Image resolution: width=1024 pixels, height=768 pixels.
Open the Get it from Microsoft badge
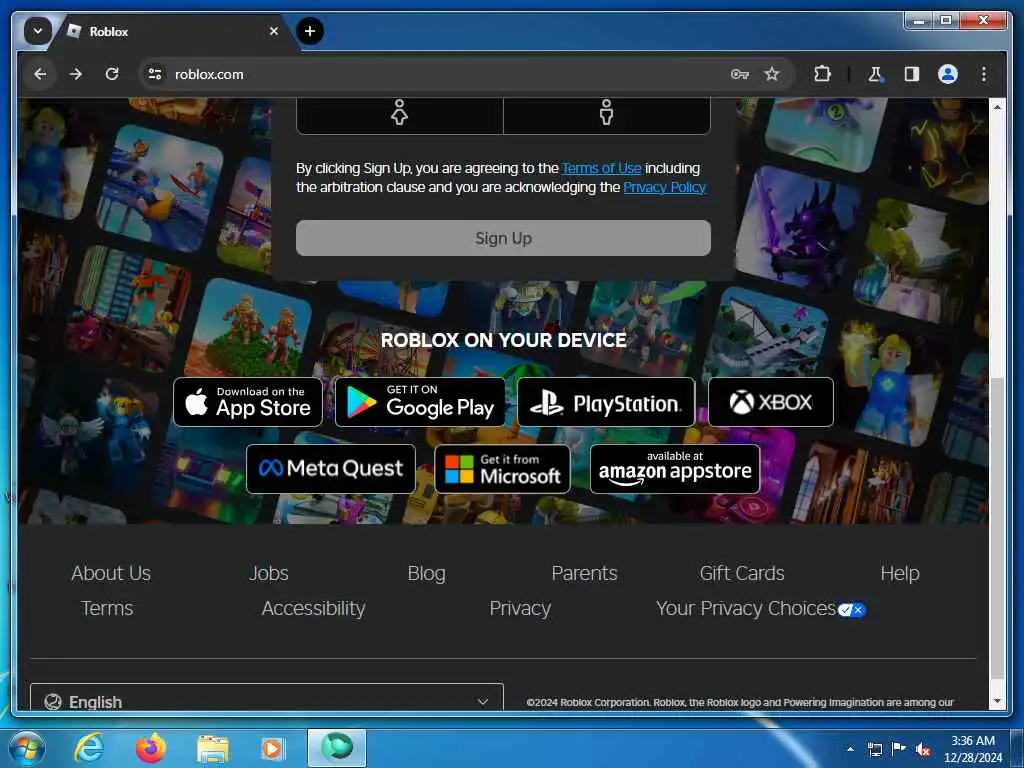pyautogui.click(x=502, y=469)
